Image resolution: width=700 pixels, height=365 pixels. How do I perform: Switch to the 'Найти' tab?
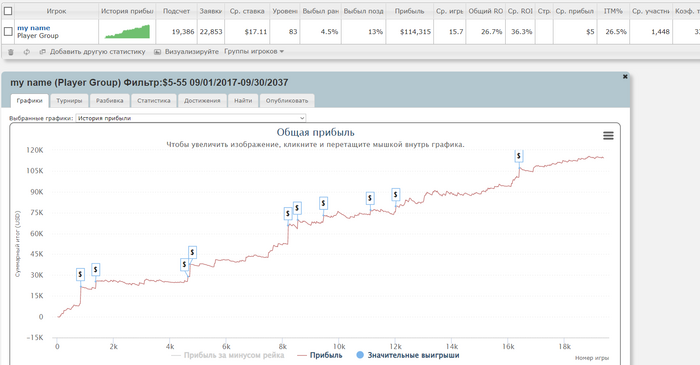tap(243, 101)
